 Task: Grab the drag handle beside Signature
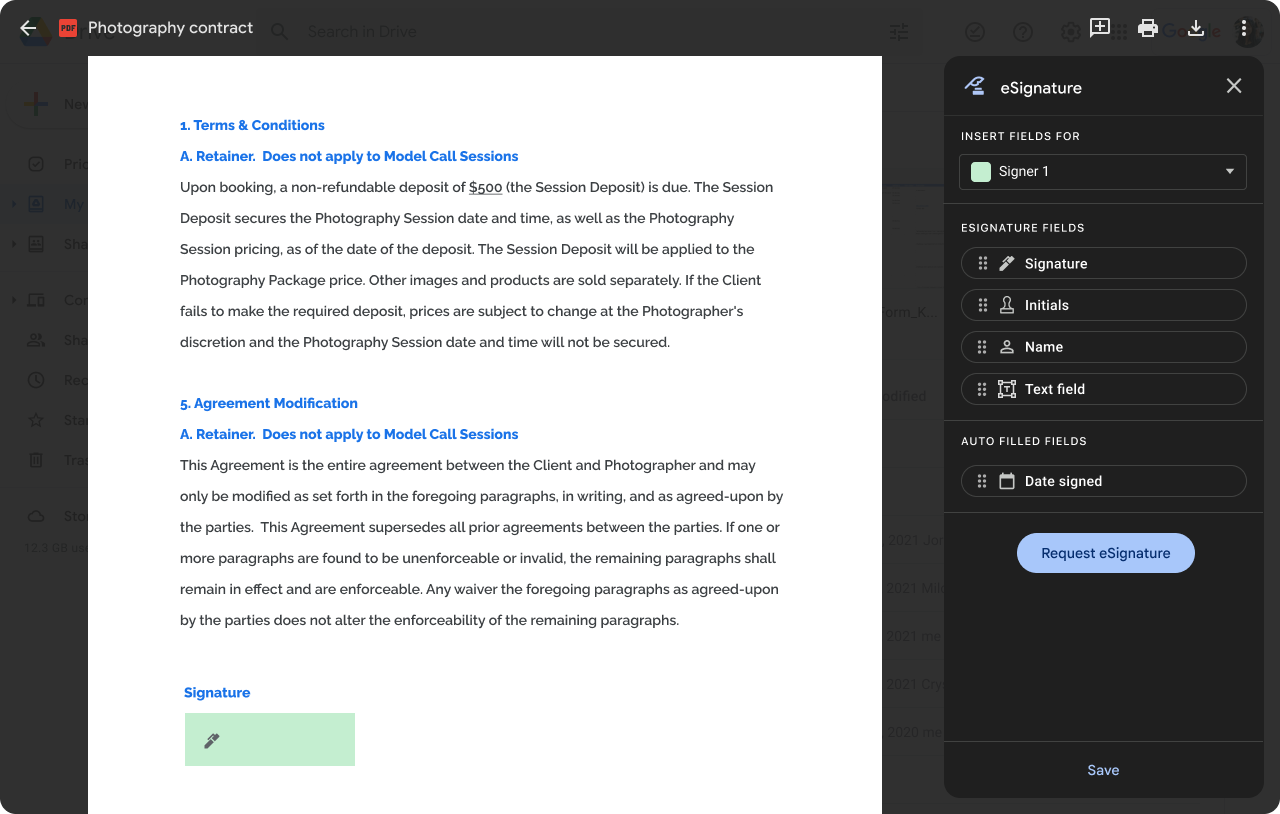pyautogui.click(x=983, y=264)
